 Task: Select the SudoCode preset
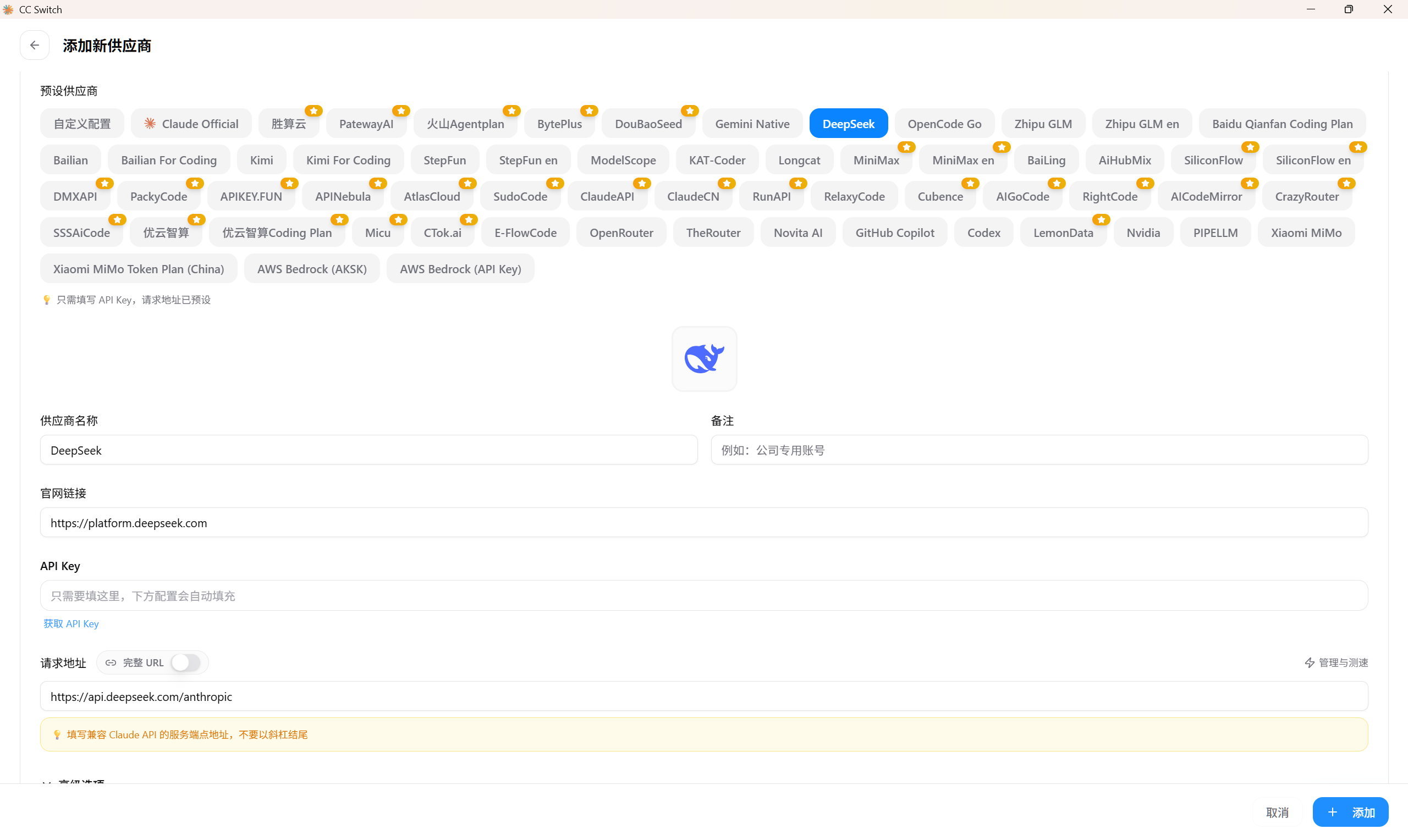pos(520,196)
